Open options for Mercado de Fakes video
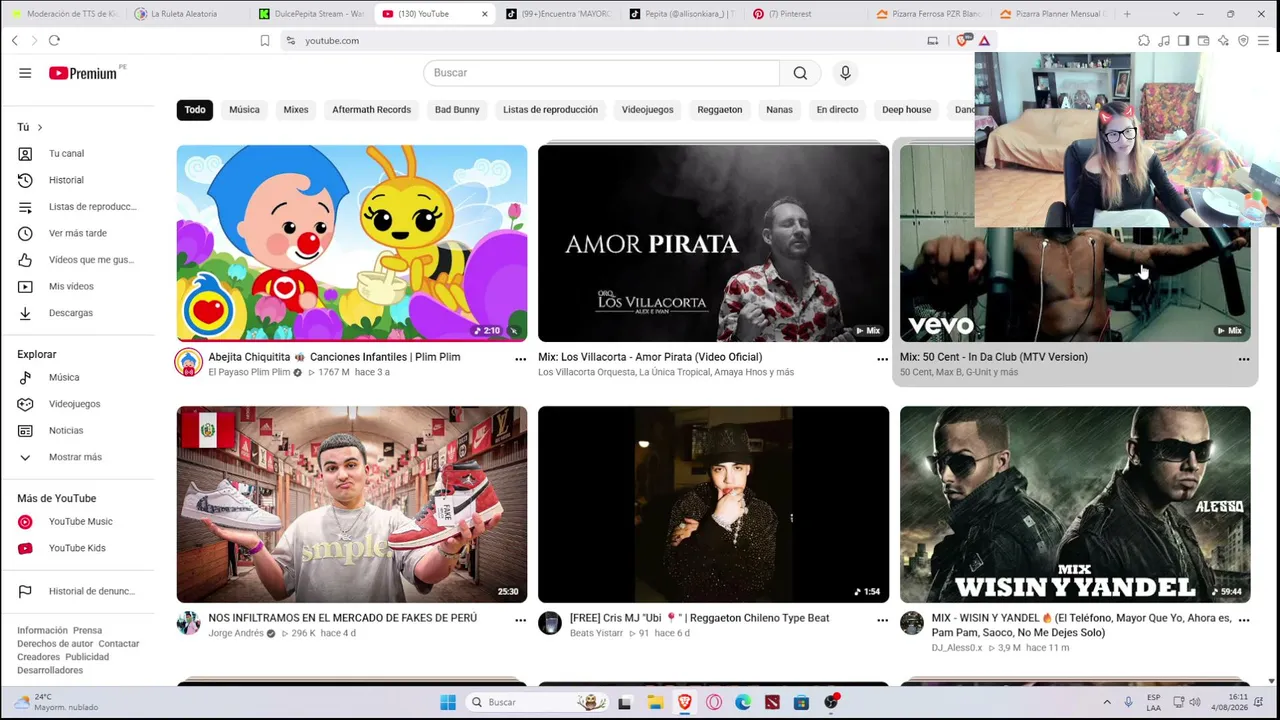This screenshot has height=720, width=1280. click(x=520, y=620)
